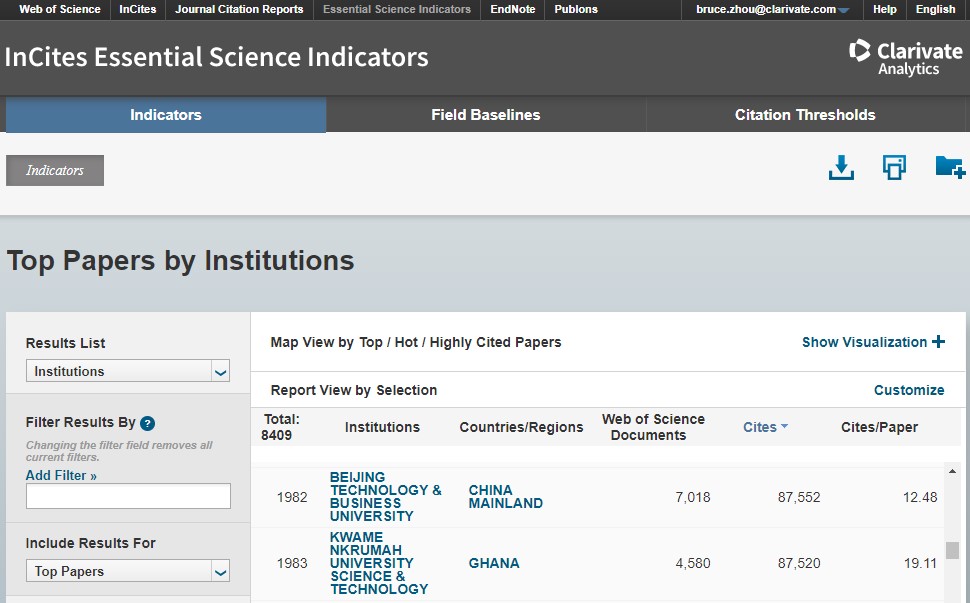The width and height of the screenshot is (970, 603).
Task: Open Beijing Technology & Business University link
Action: (x=385, y=497)
